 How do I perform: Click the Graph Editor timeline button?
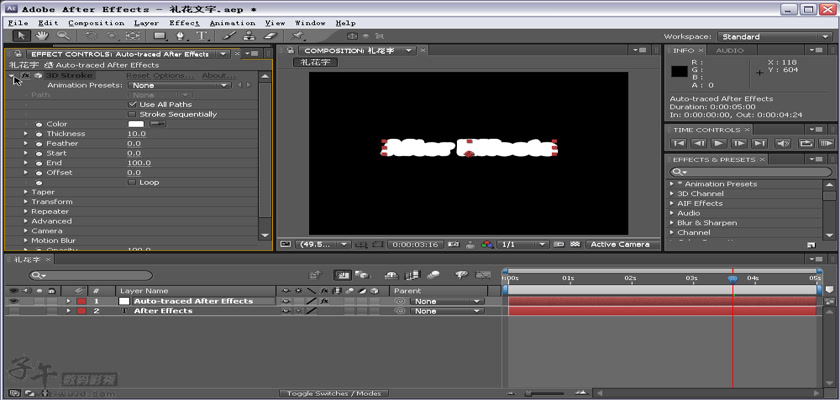(x=483, y=275)
